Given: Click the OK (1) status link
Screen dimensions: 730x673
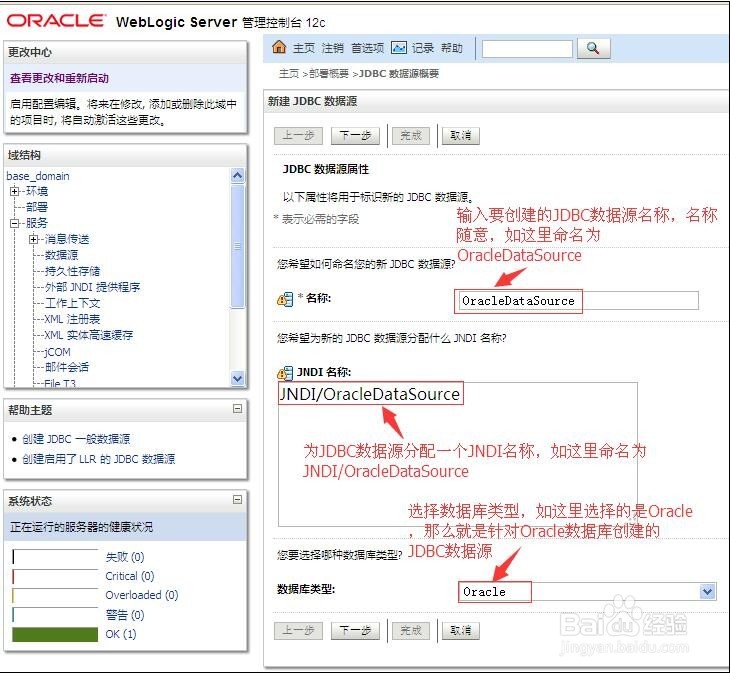Looking at the screenshot, I should point(121,634).
